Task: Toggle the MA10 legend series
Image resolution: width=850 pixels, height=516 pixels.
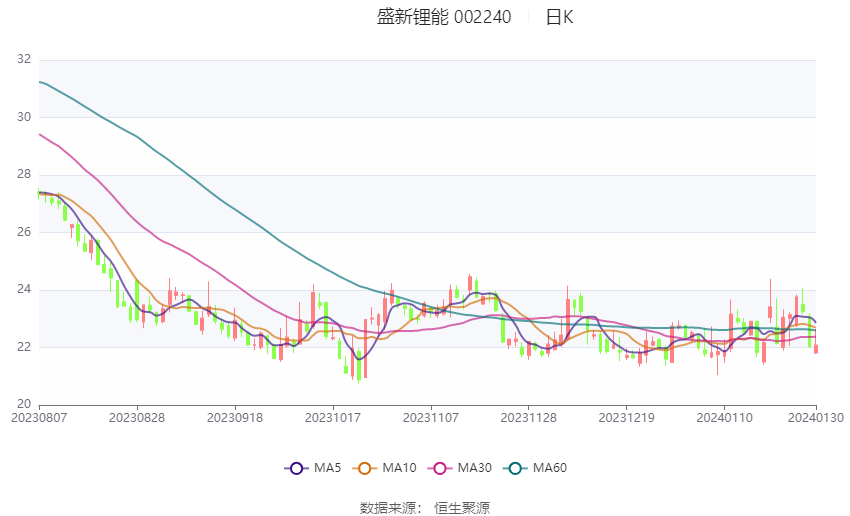Action: pyautogui.click(x=384, y=468)
